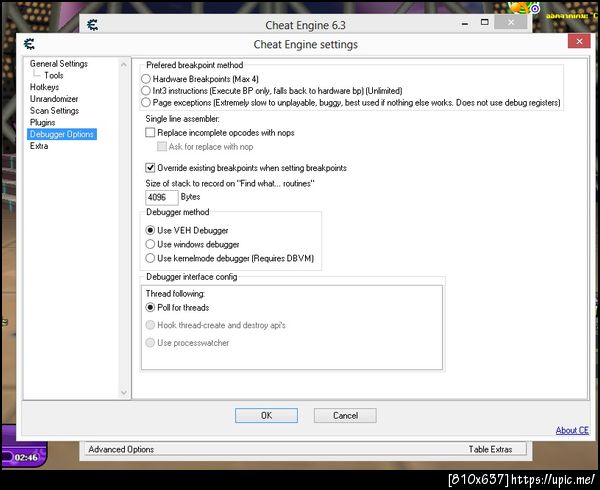
Task: Click Cheat Engine 6.3 window logo icon
Action: [92, 25]
